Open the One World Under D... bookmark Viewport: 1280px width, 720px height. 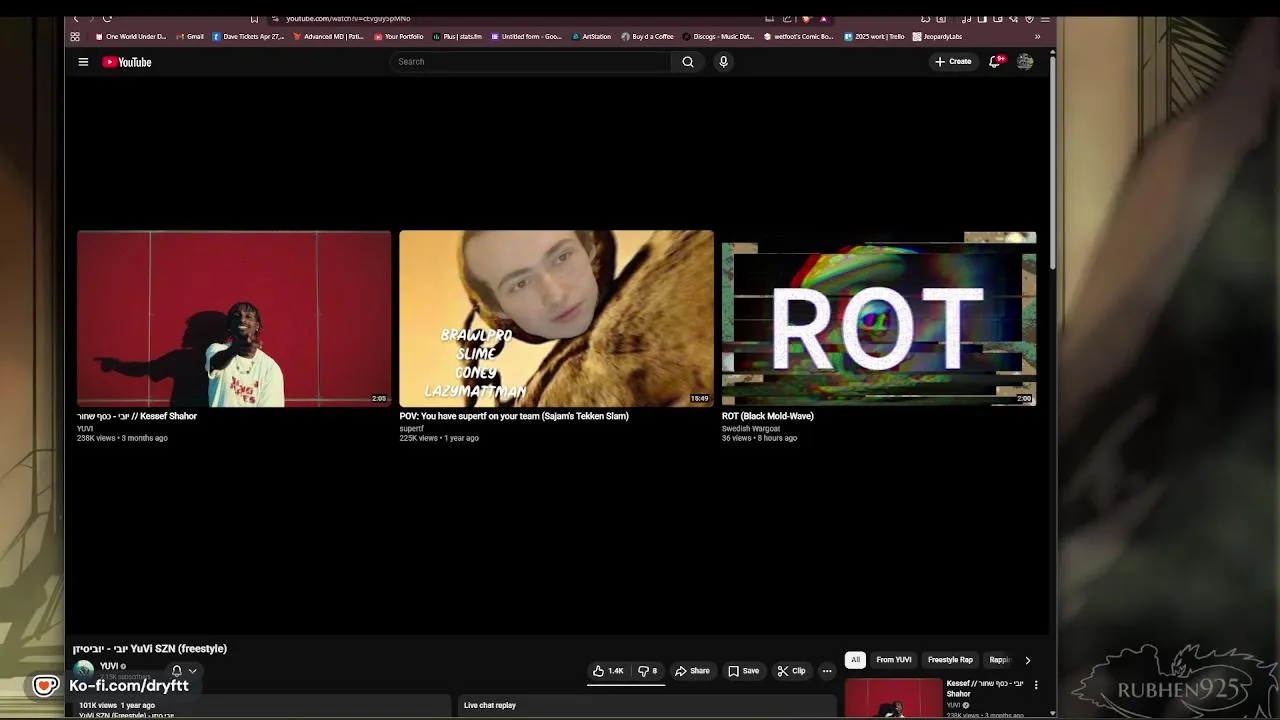131,37
